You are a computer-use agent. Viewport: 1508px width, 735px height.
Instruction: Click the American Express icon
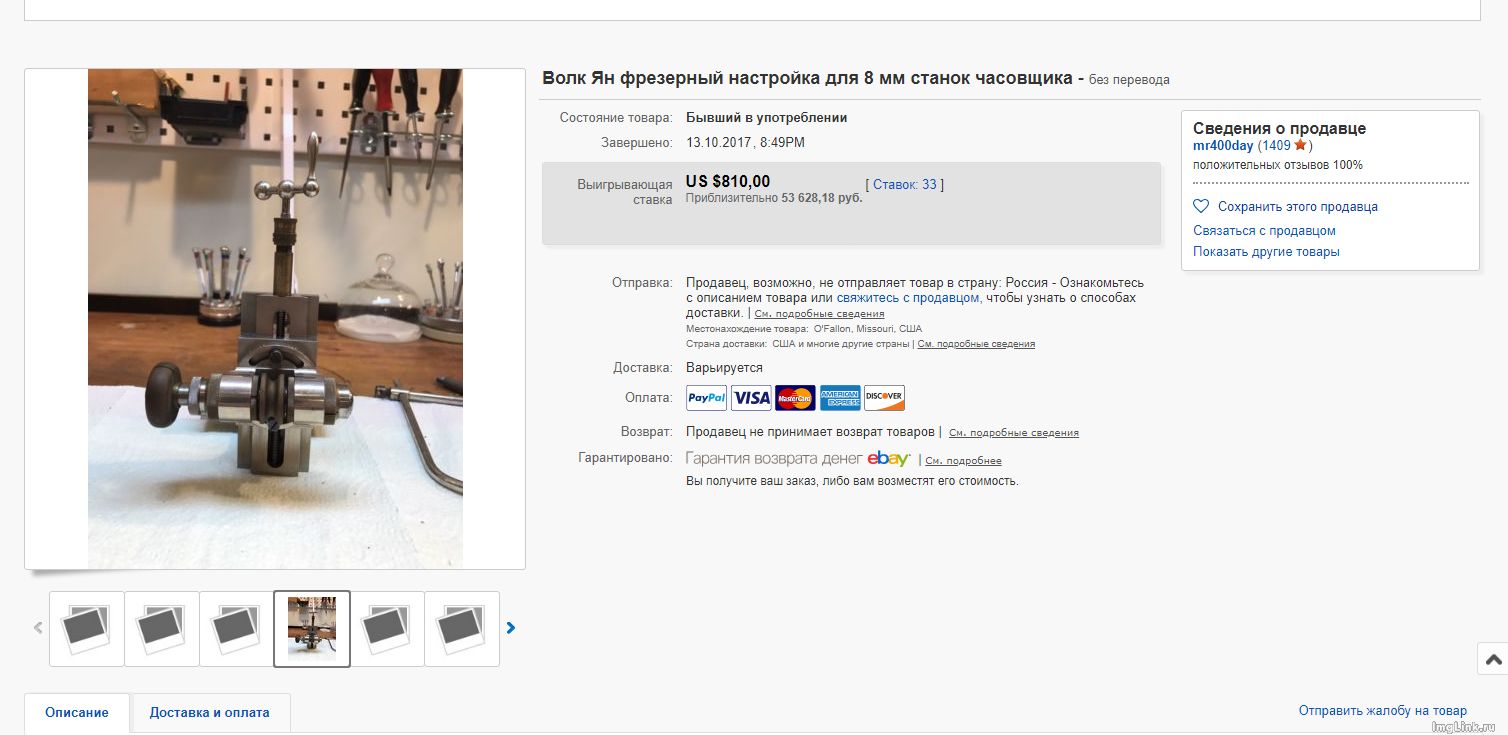click(x=840, y=398)
